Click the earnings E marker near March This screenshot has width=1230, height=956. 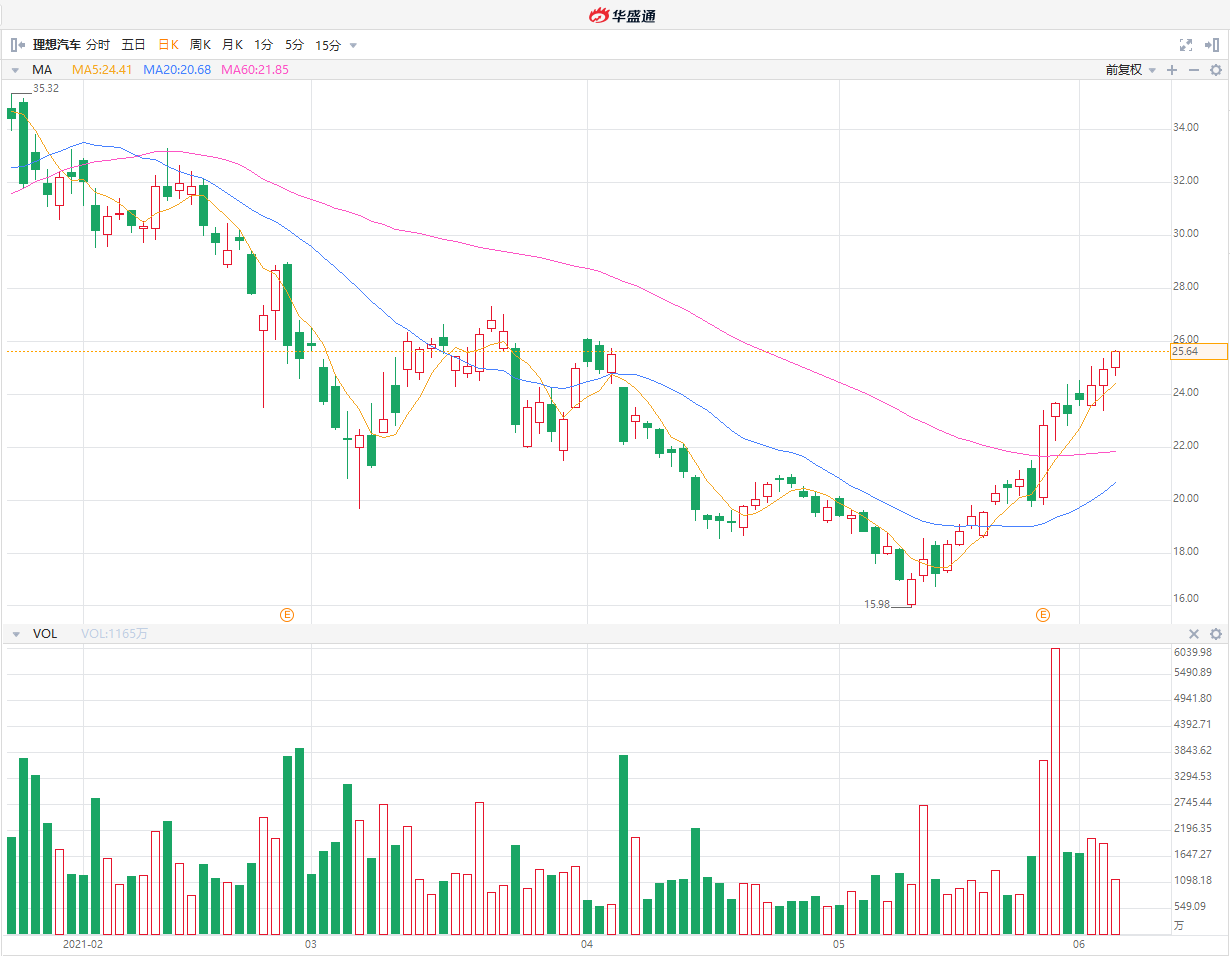(x=287, y=614)
